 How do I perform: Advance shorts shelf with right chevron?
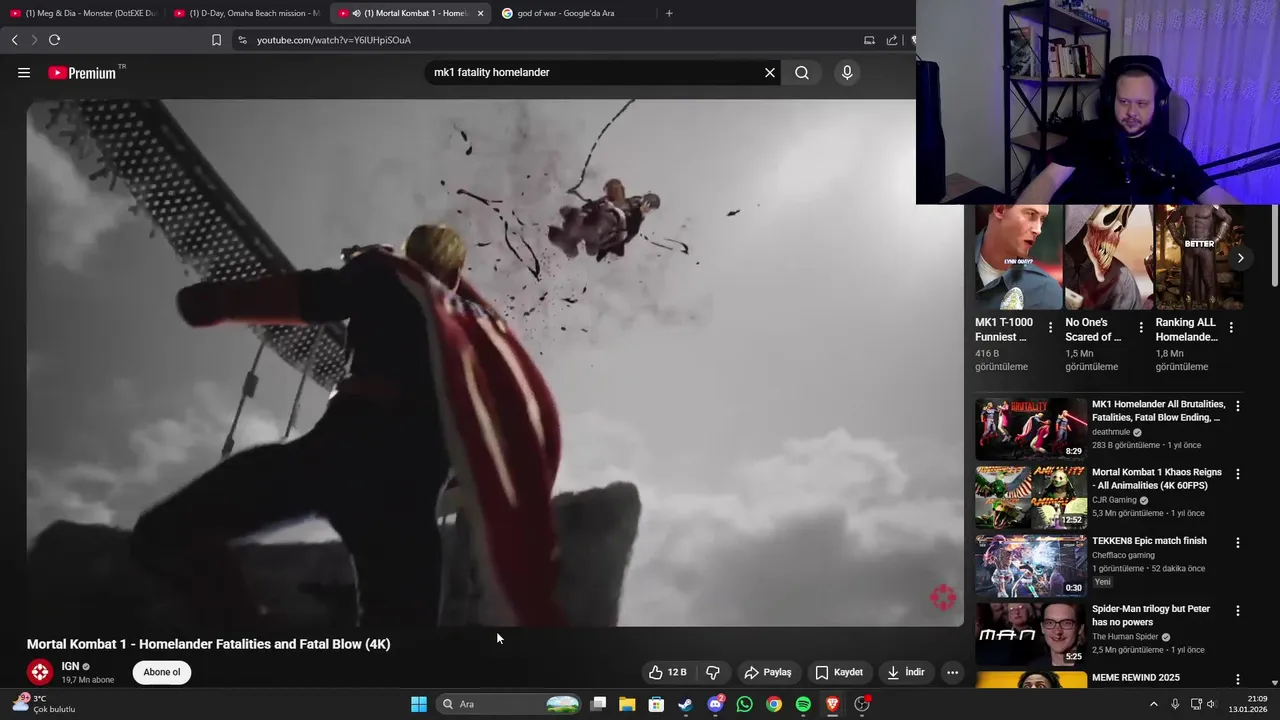[1240, 258]
